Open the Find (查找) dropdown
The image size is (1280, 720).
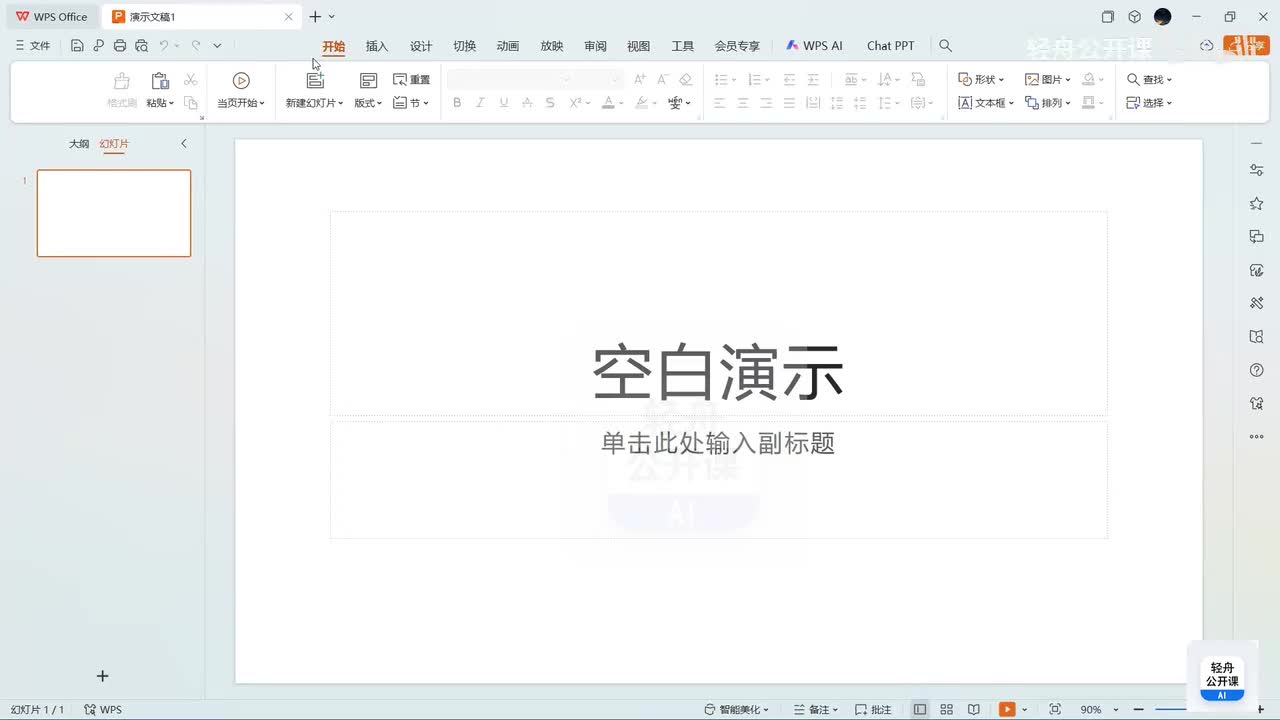point(1149,80)
